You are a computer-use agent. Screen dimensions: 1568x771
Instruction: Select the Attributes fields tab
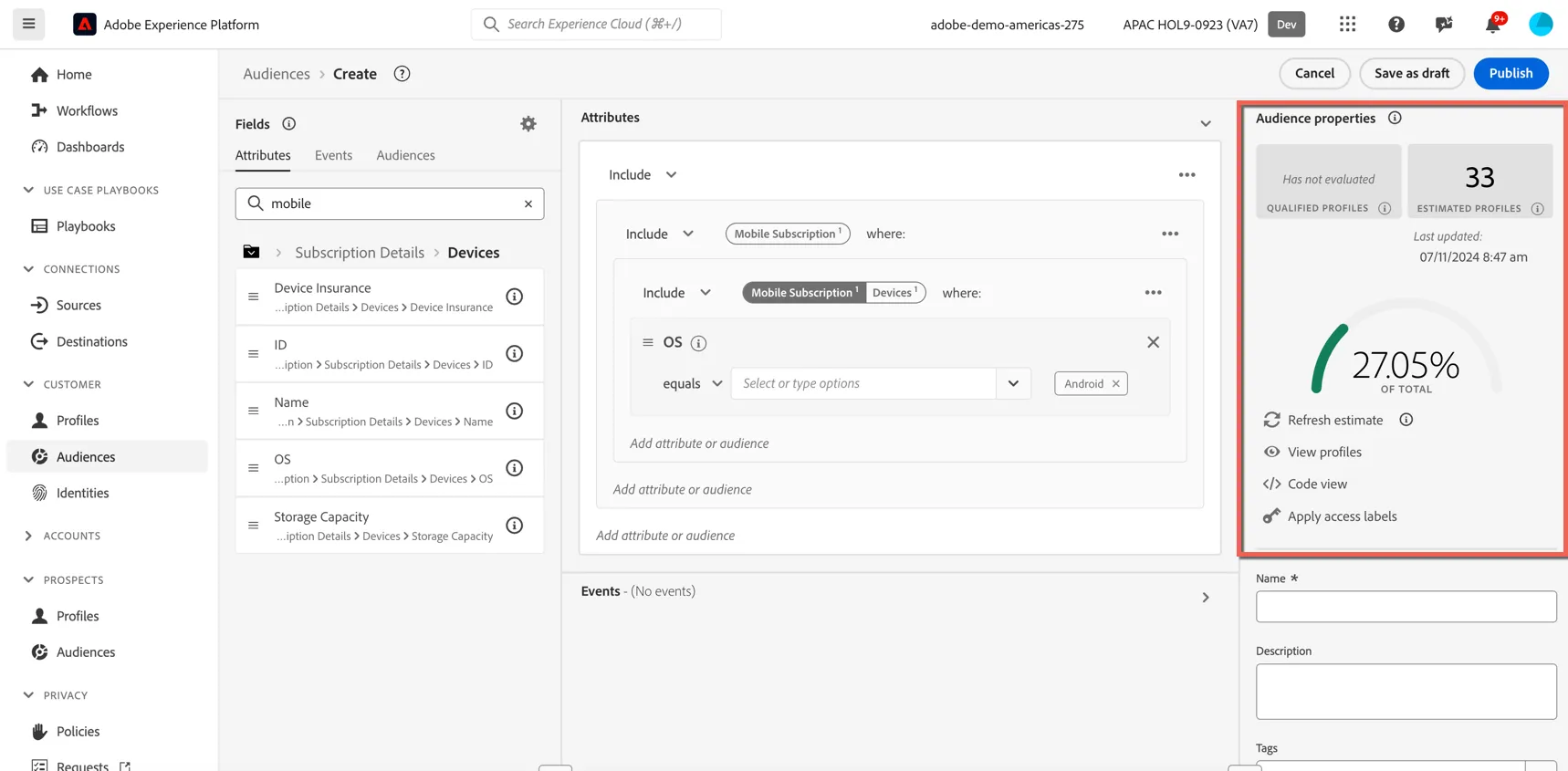263,156
